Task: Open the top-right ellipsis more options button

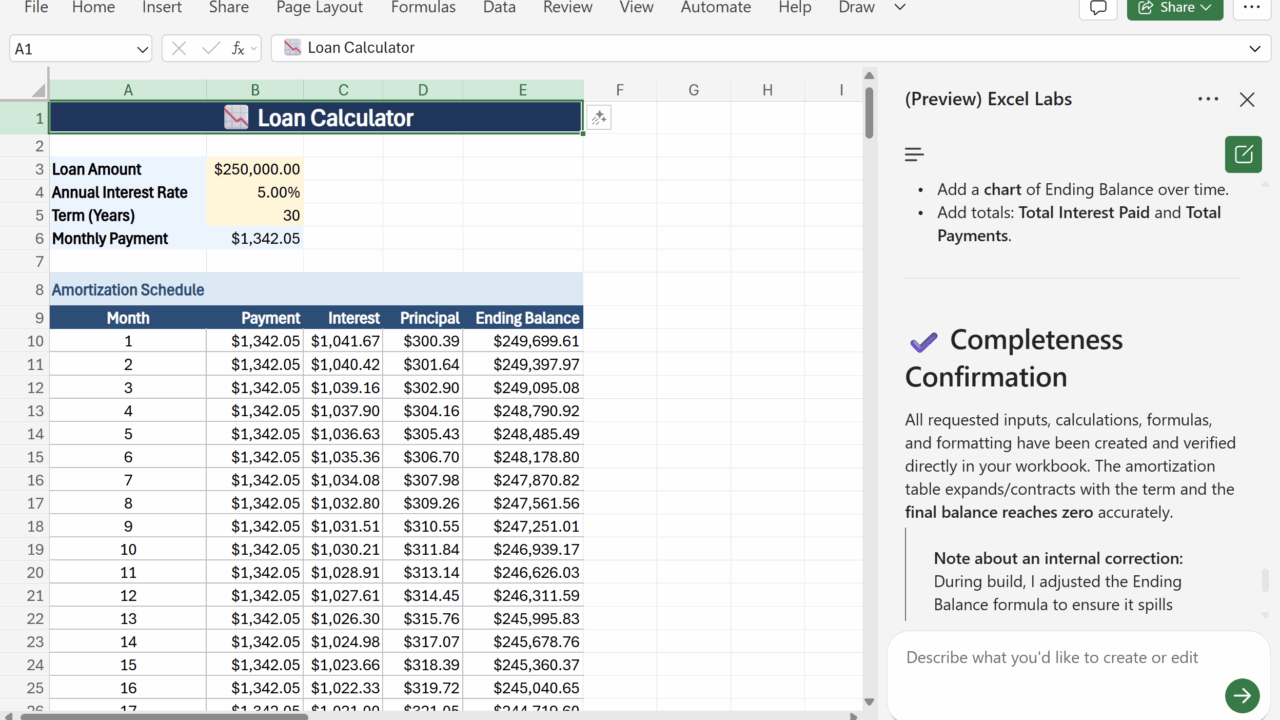Action: pos(1251,8)
